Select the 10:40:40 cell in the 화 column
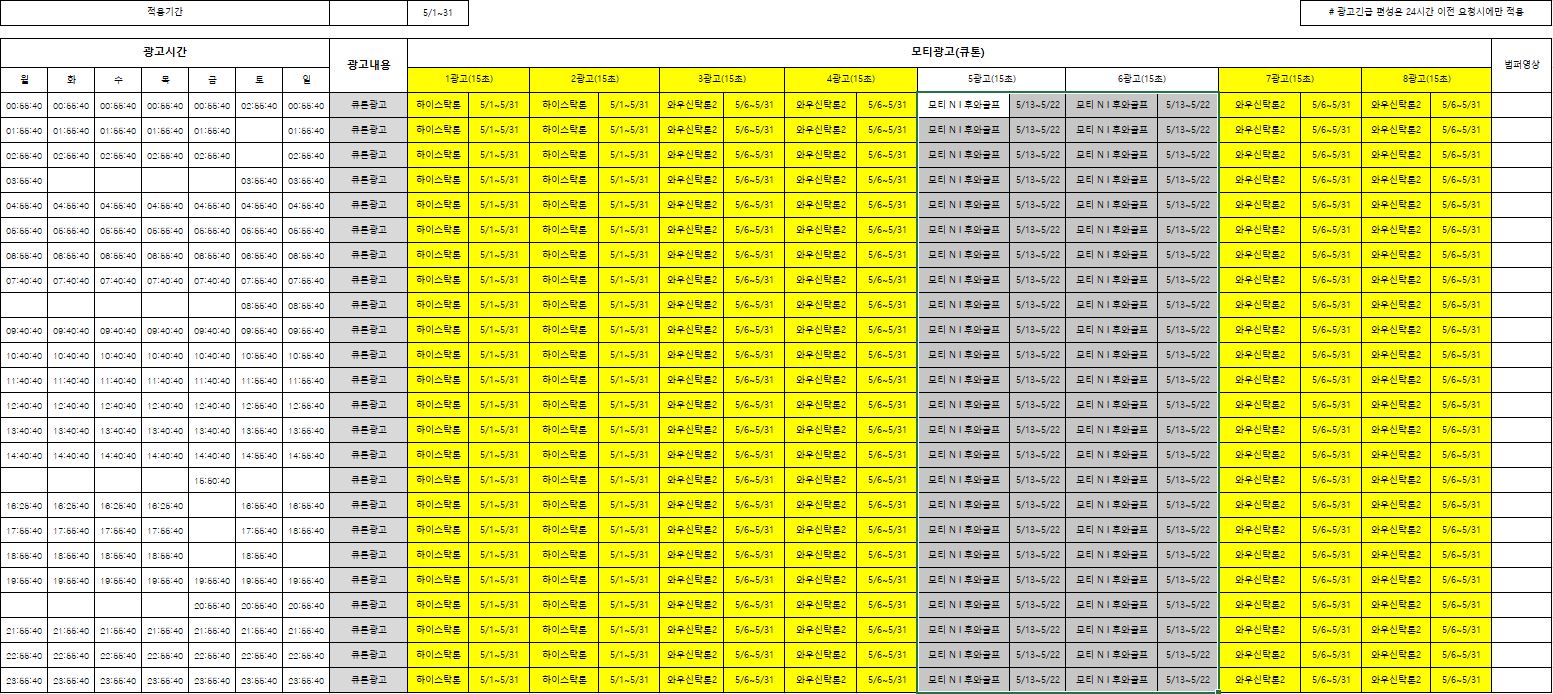 71,355
